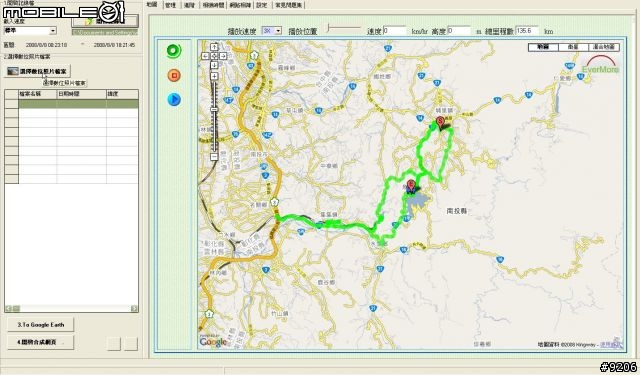The image size is (640, 375).
Task: Click the map zoom level slider handle
Action: point(214,109)
